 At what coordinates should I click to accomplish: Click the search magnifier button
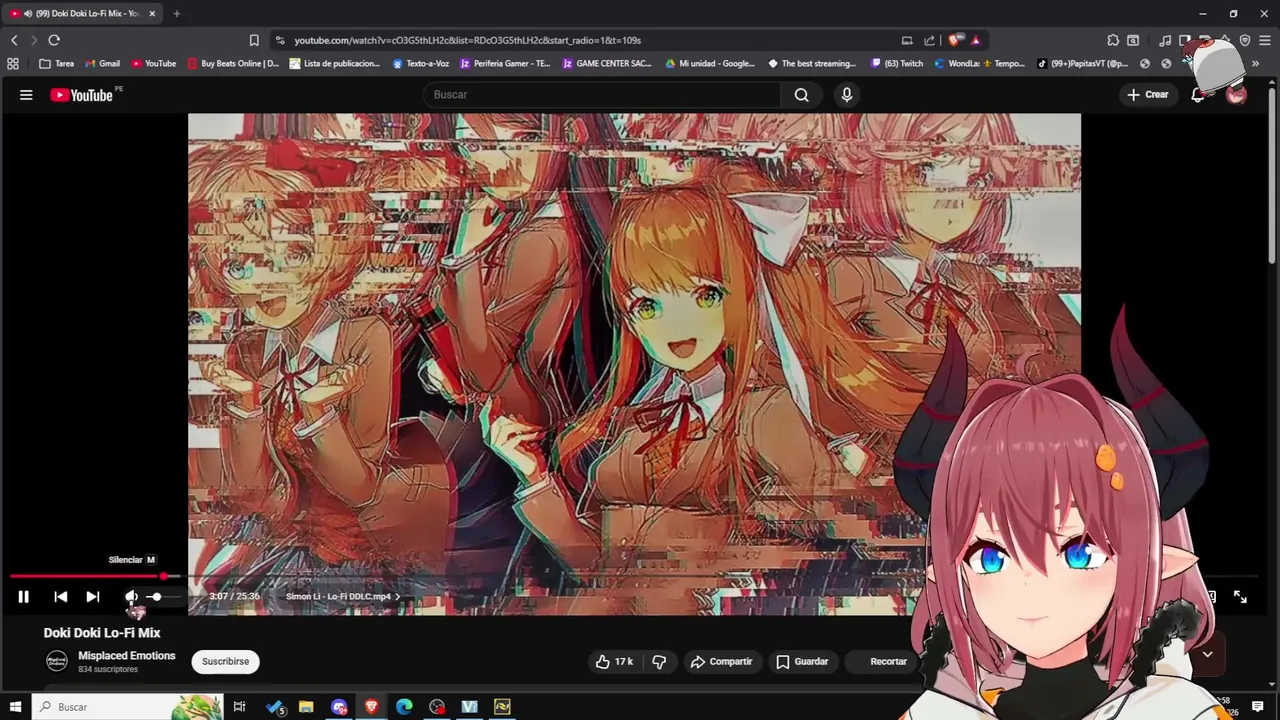(x=801, y=95)
